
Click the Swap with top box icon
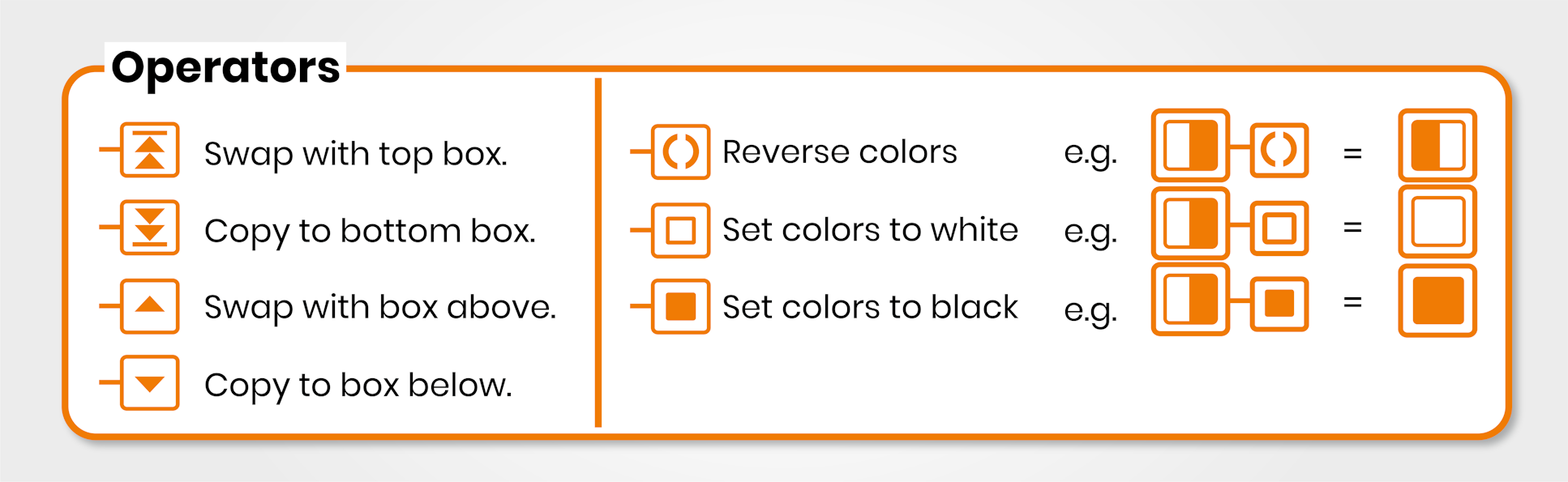pos(149,150)
